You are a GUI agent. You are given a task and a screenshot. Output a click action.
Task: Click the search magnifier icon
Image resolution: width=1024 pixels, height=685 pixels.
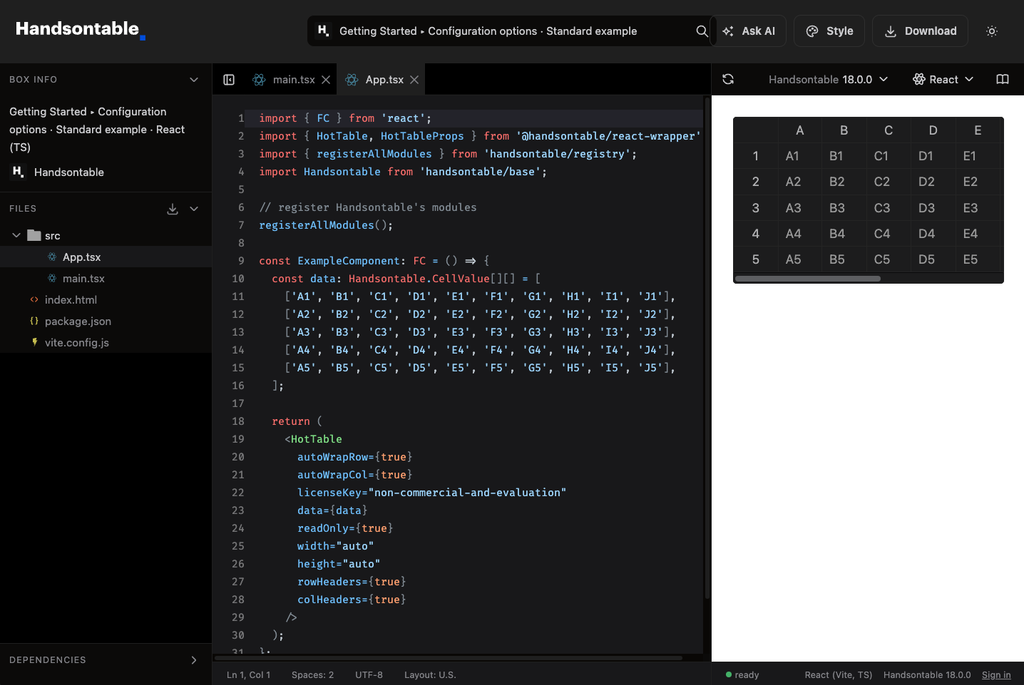(x=701, y=31)
